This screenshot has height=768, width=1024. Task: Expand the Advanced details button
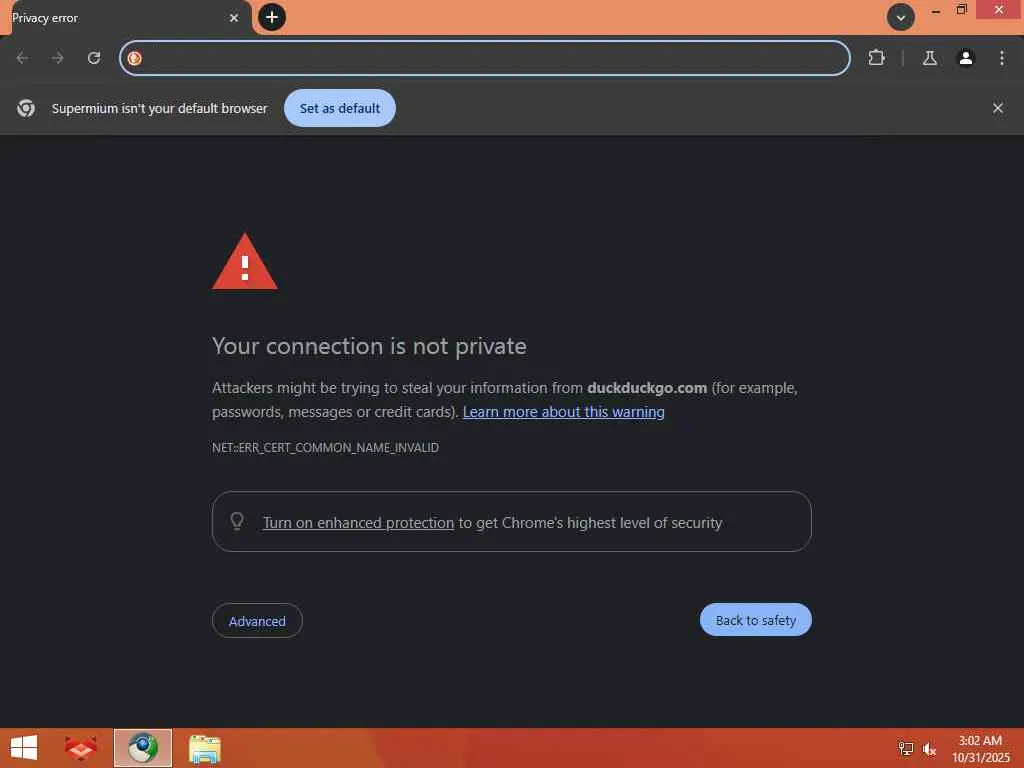pos(257,621)
